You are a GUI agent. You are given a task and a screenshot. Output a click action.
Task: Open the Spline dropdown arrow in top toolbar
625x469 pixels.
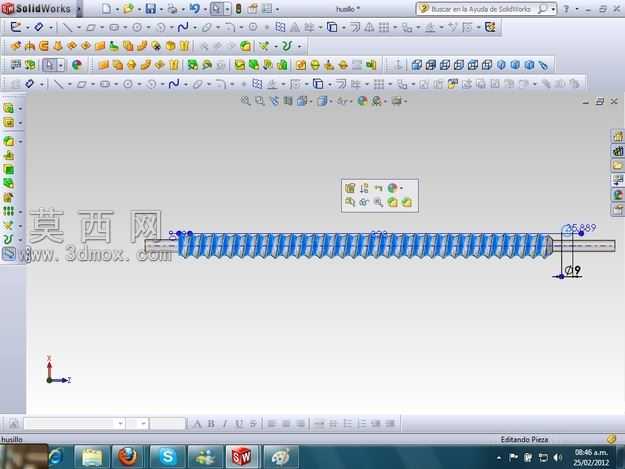[x=195, y=27]
